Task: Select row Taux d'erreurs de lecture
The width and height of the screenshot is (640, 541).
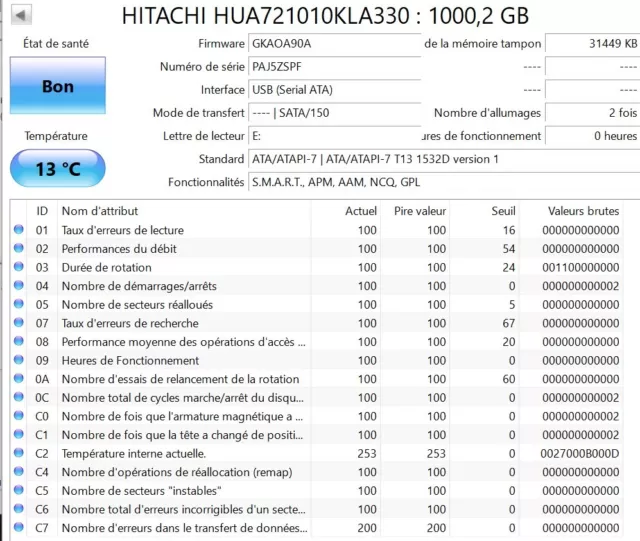Action: coord(316,230)
